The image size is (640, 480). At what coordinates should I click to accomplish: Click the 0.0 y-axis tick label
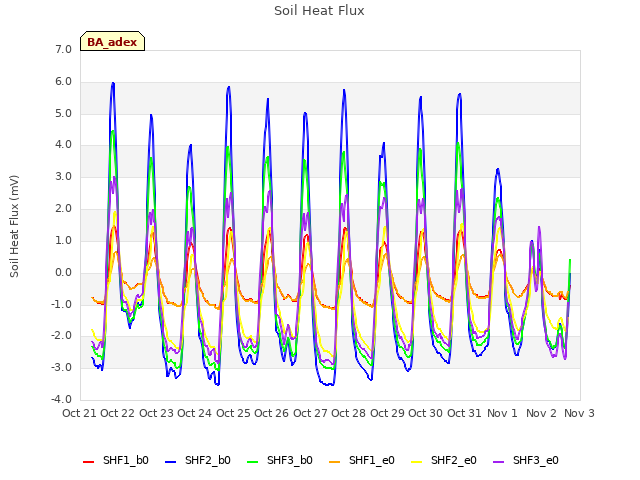pos(63,273)
